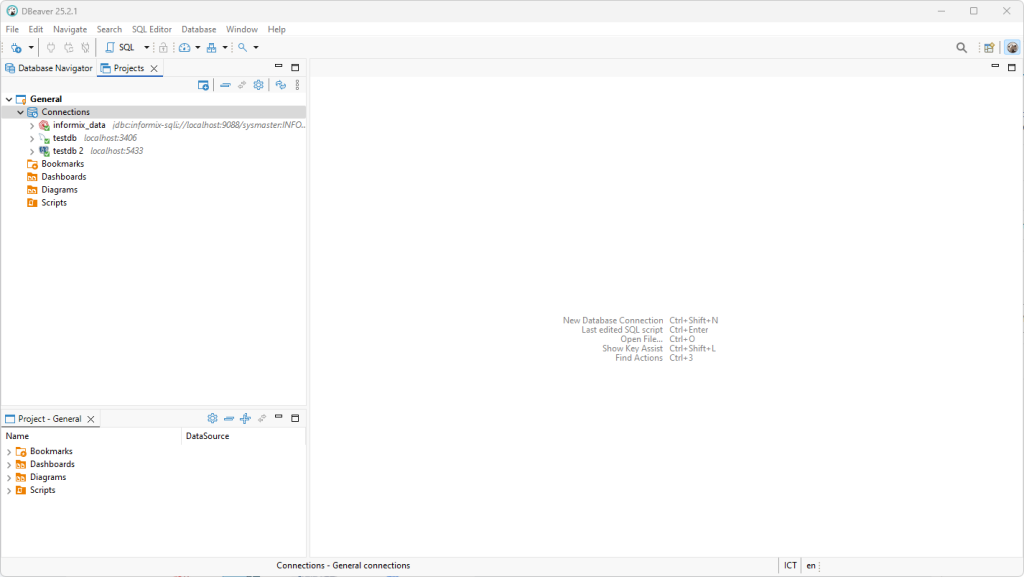
Task: Expand Scripts in Project - General panel
Action: click(9, 491)
